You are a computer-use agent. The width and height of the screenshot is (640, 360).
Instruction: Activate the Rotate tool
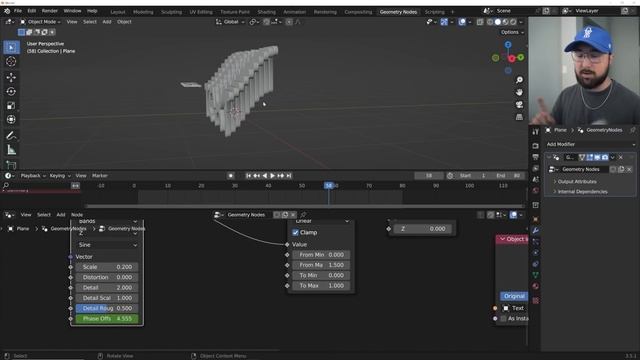[x=11, y=91]
